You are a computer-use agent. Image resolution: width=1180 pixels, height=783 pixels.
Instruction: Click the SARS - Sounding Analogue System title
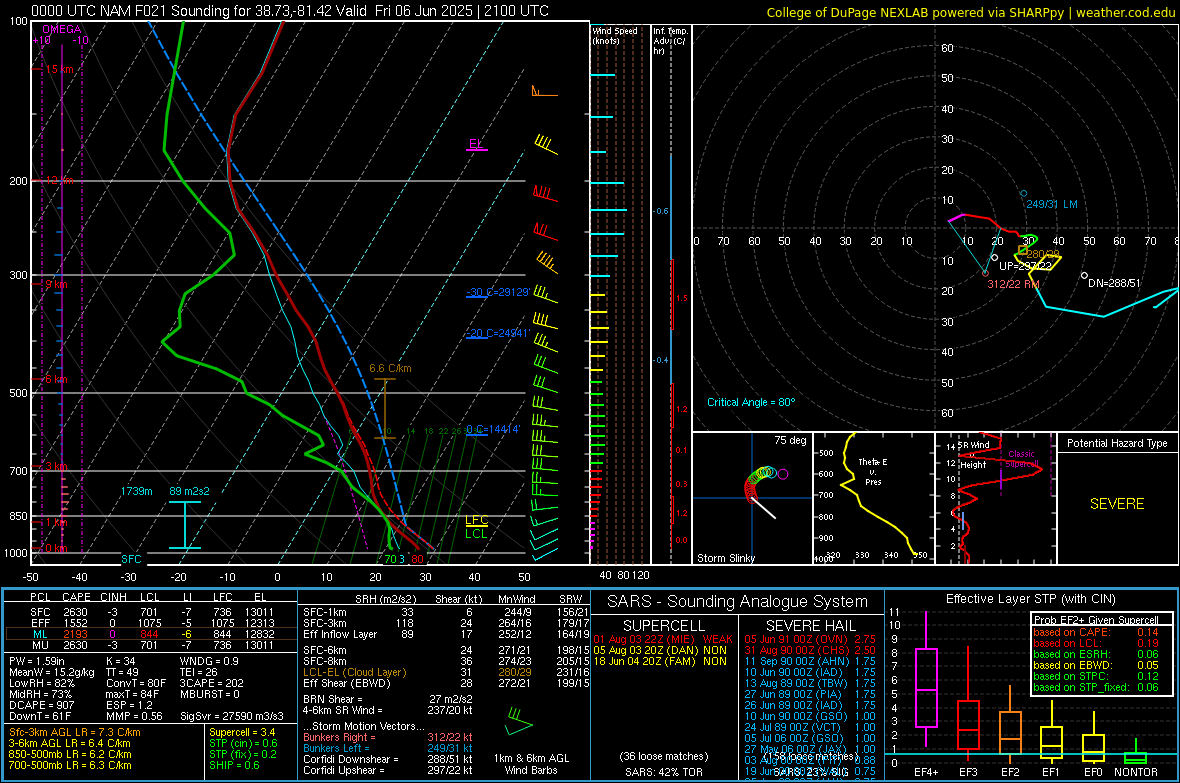pos(738,602)
